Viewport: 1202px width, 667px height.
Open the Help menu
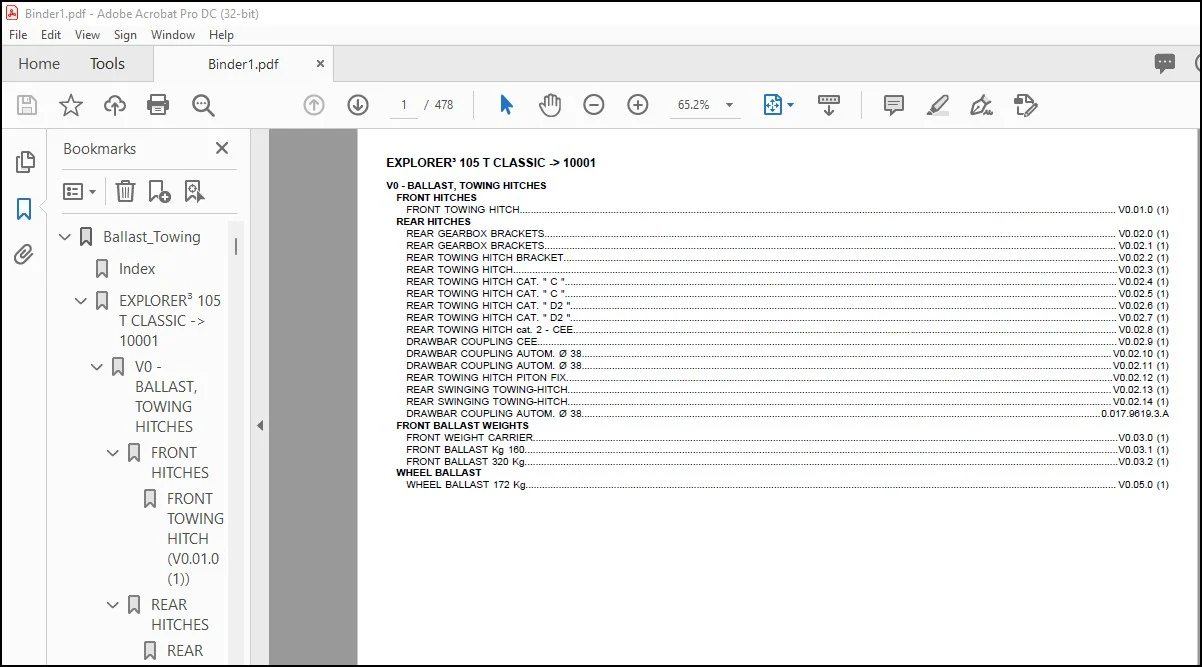pyautogui.click(x=221, y=34)
